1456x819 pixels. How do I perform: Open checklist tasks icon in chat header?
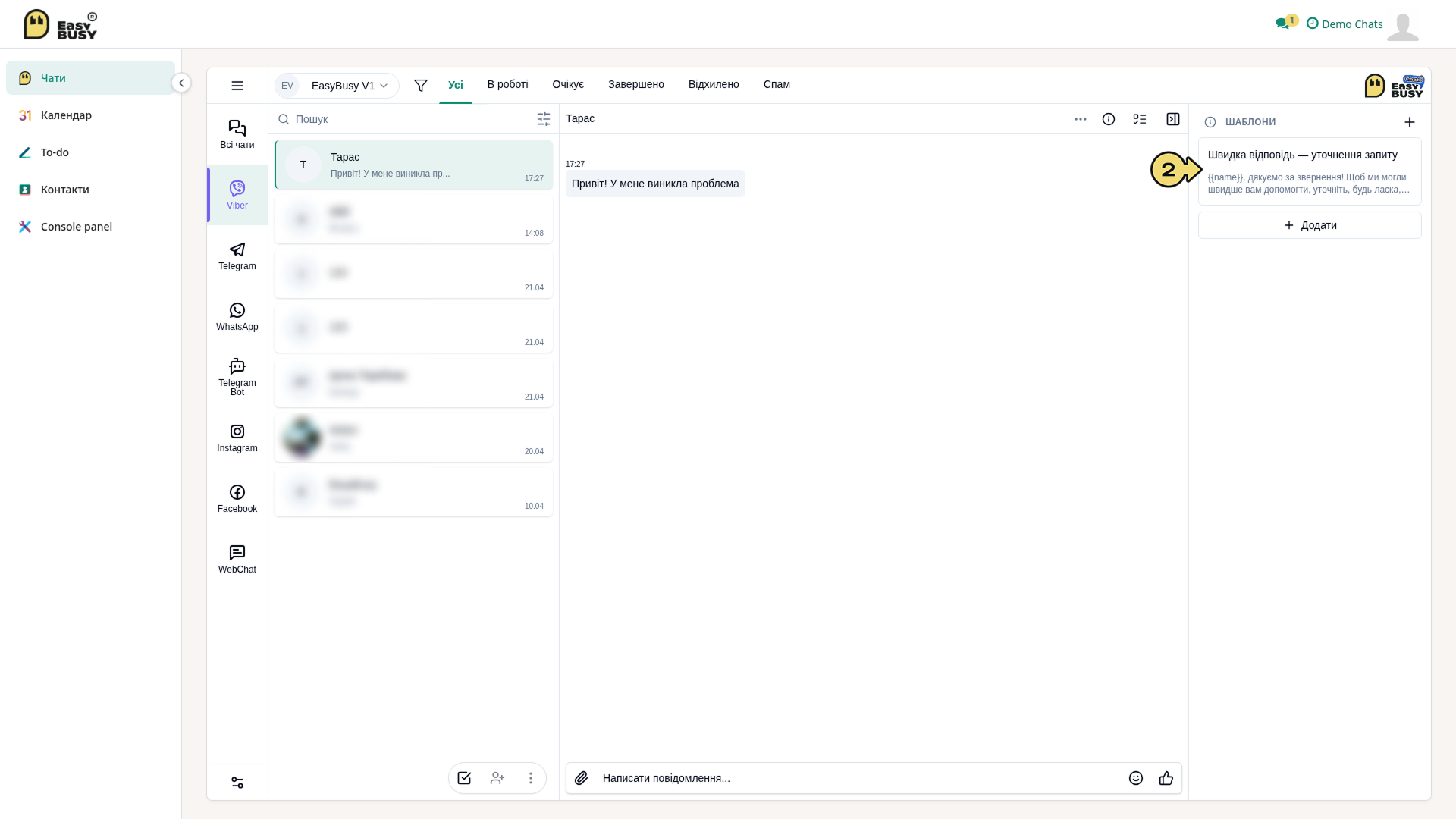[1140, 119]
